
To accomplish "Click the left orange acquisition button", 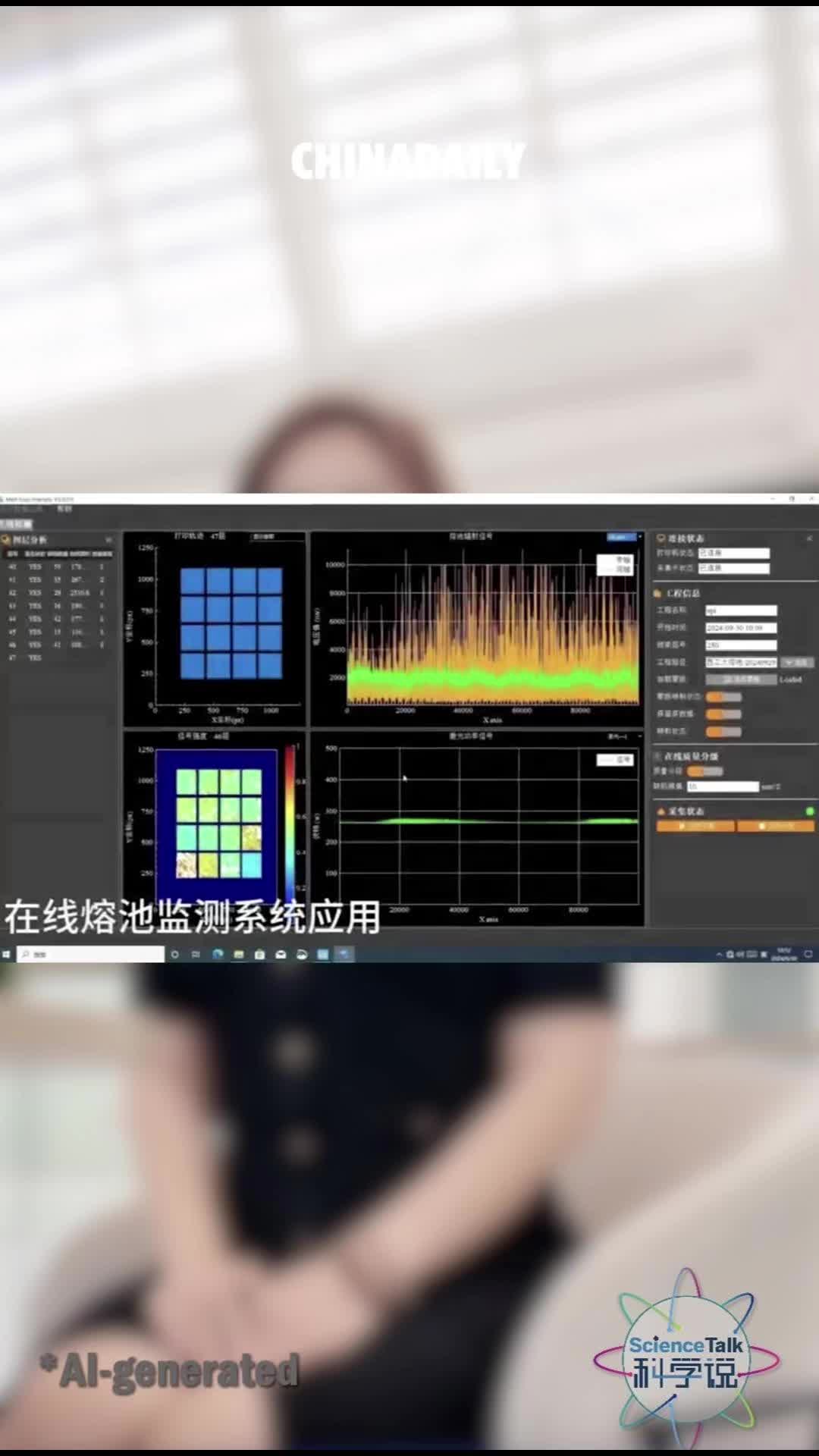I will click(695, 826).
